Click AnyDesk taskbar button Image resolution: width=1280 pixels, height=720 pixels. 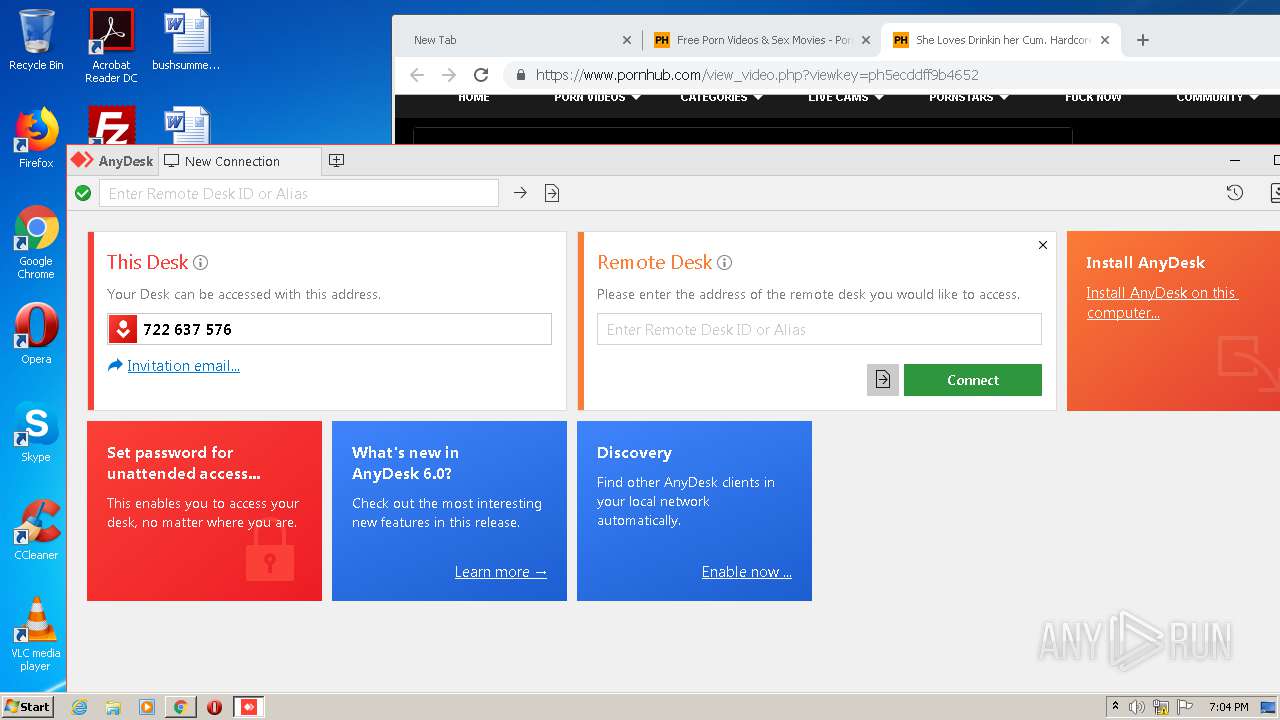click(x=249, y=707)
